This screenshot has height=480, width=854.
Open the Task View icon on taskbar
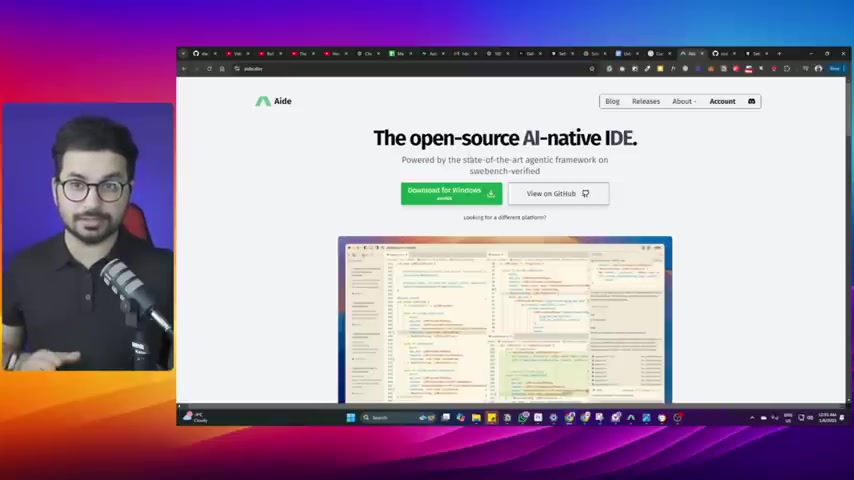pyautogui.click(x=446, y=417)
